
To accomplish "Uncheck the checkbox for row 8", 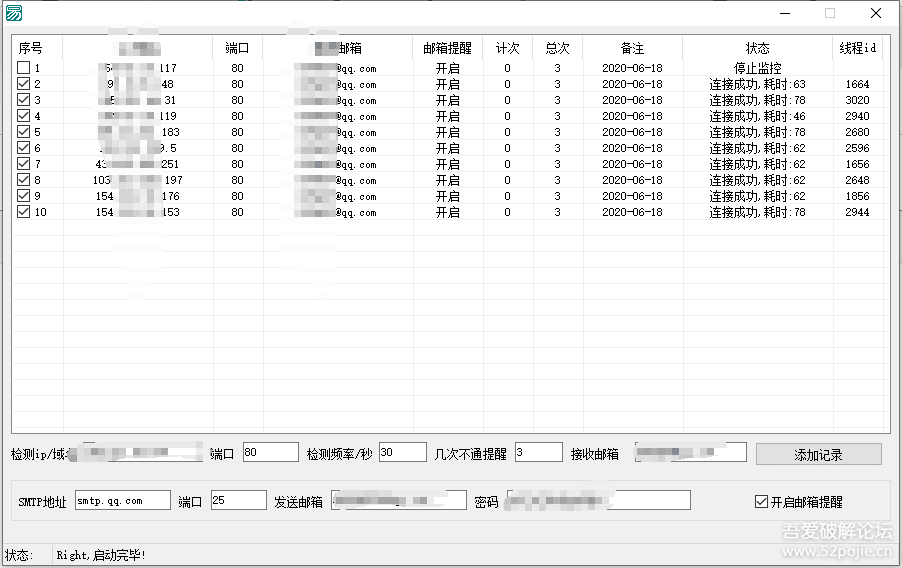I will click(x=23, y=180).
